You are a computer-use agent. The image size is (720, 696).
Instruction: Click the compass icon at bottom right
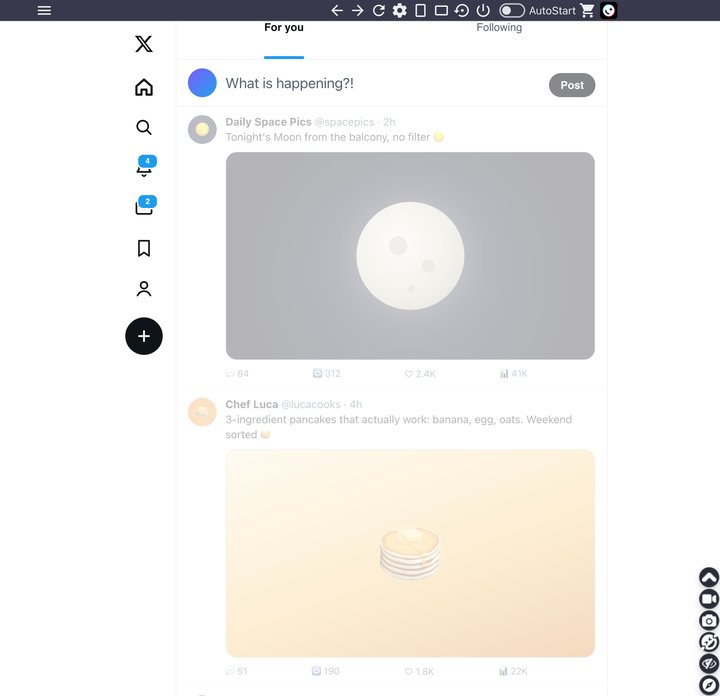(x=709, y=685)
